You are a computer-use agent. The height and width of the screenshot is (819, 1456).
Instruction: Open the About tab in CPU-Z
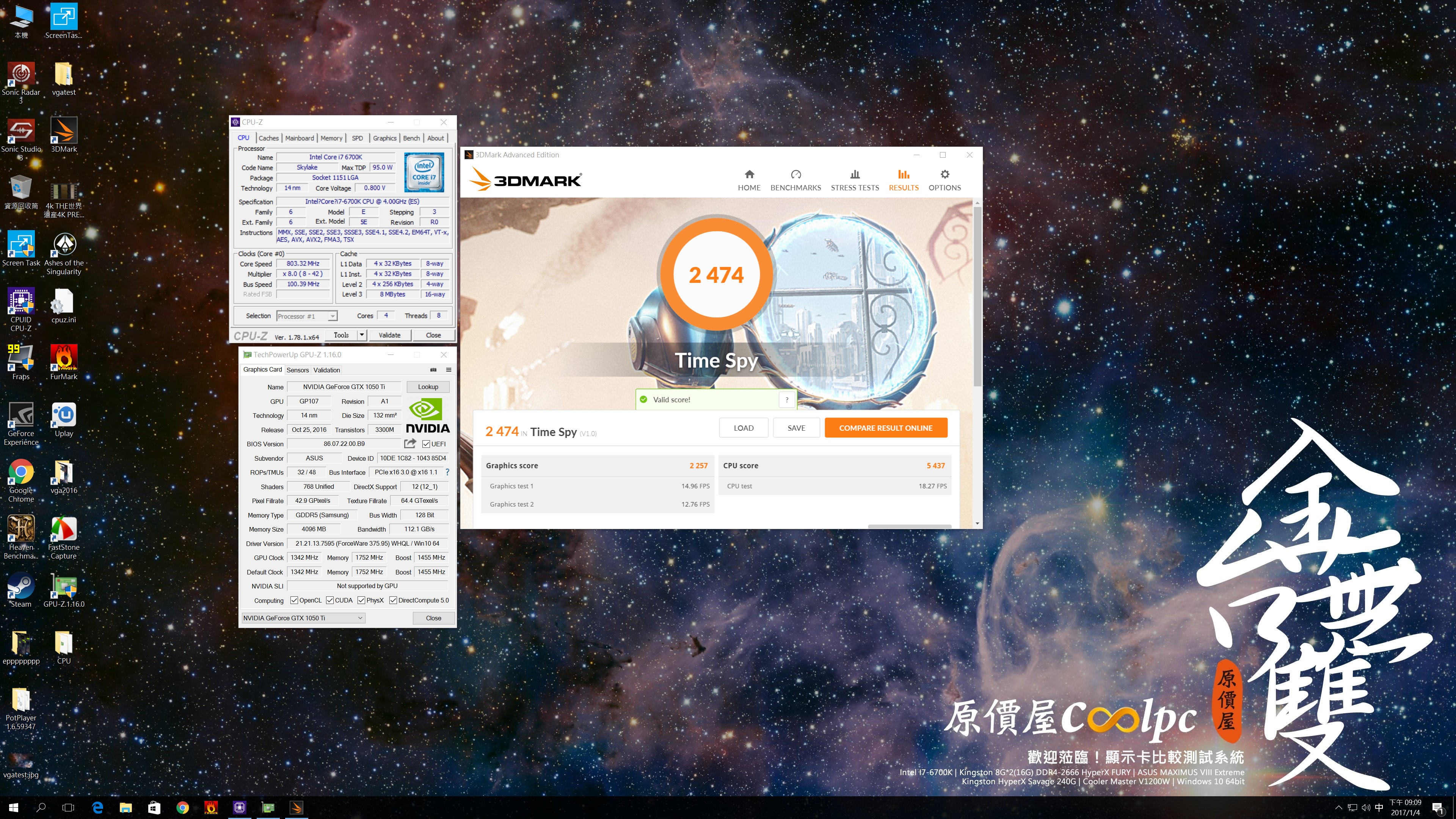coord(435,138)
